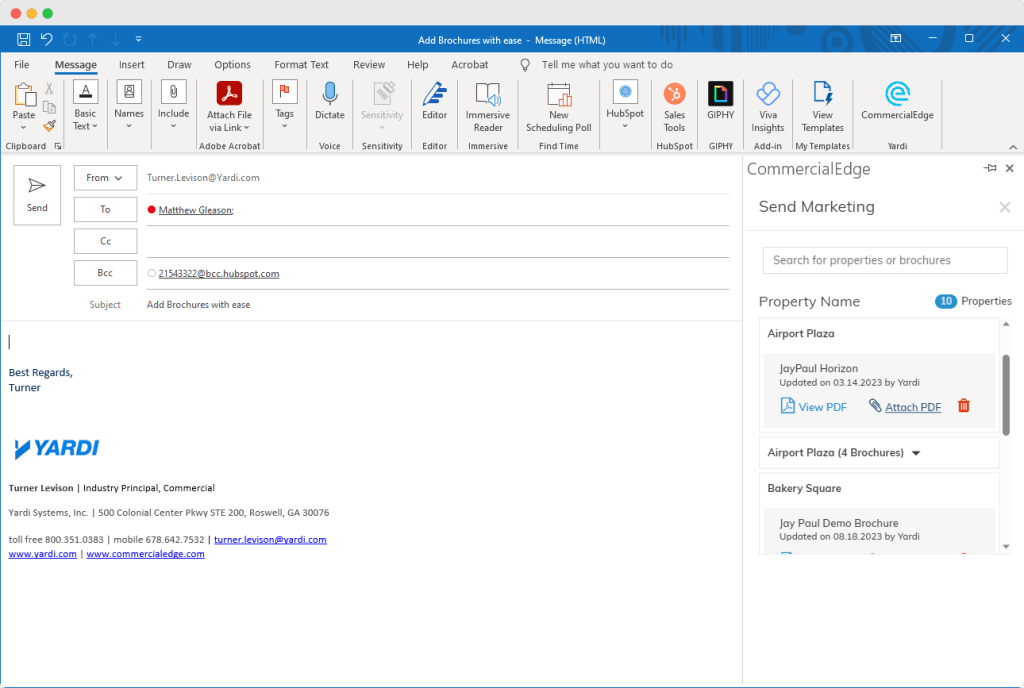Switch to the Format Text tab
Viewport: 1024px width, 688px height.
pos(301,65)
